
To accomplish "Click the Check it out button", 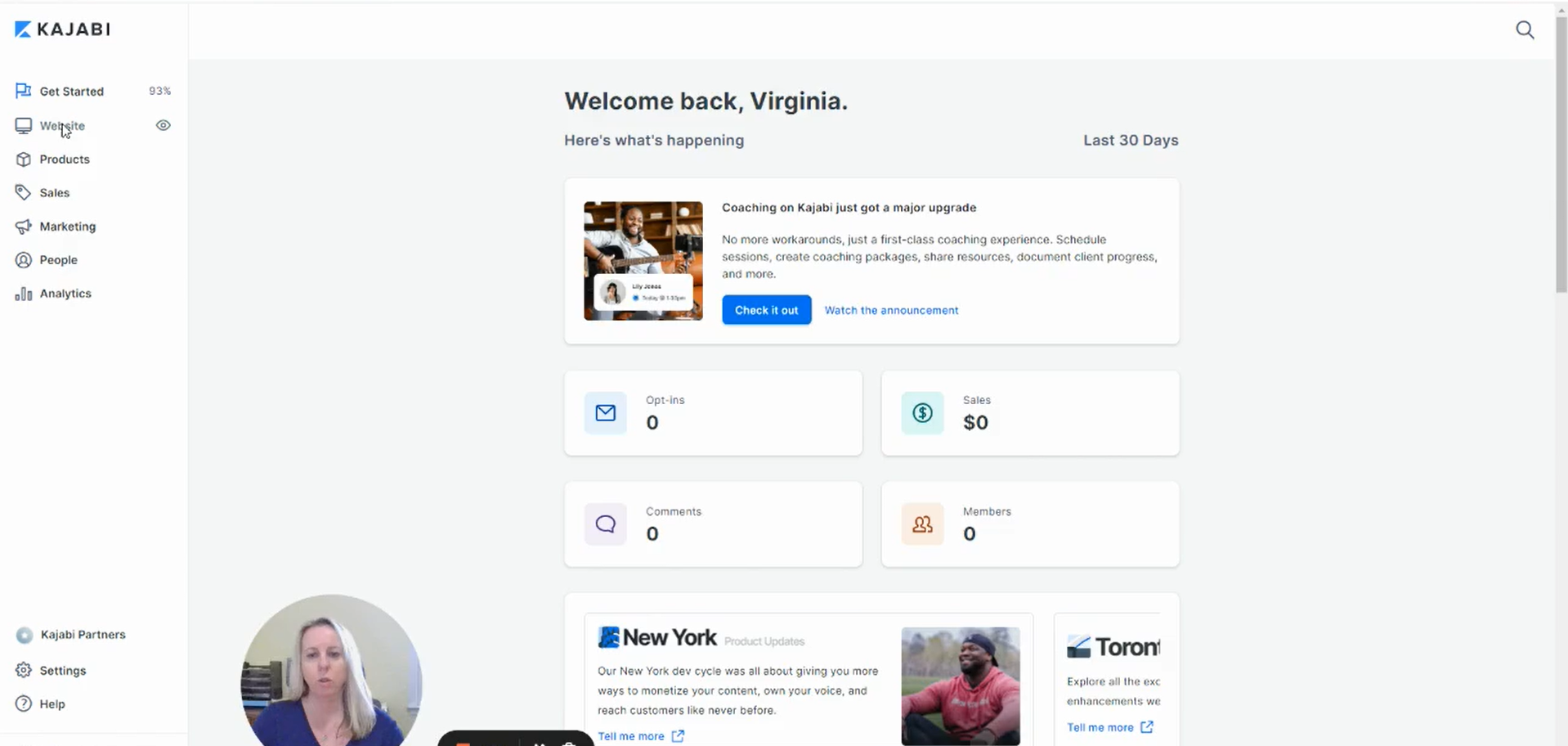I will [766, 310].
